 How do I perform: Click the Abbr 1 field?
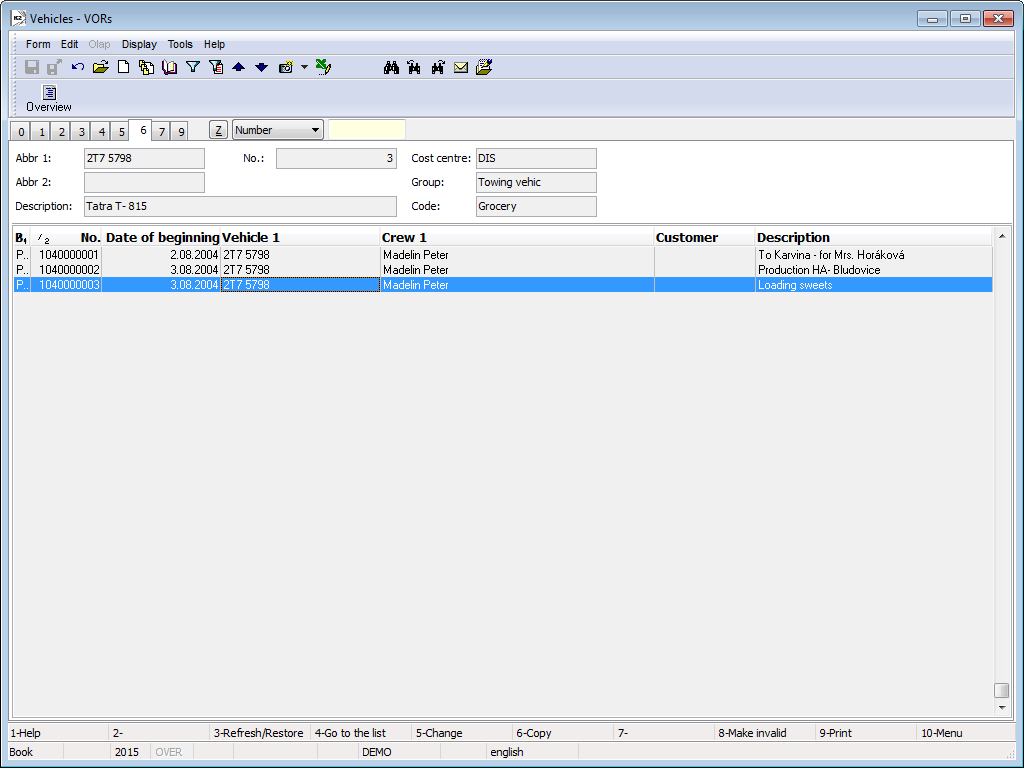[144, 158]
